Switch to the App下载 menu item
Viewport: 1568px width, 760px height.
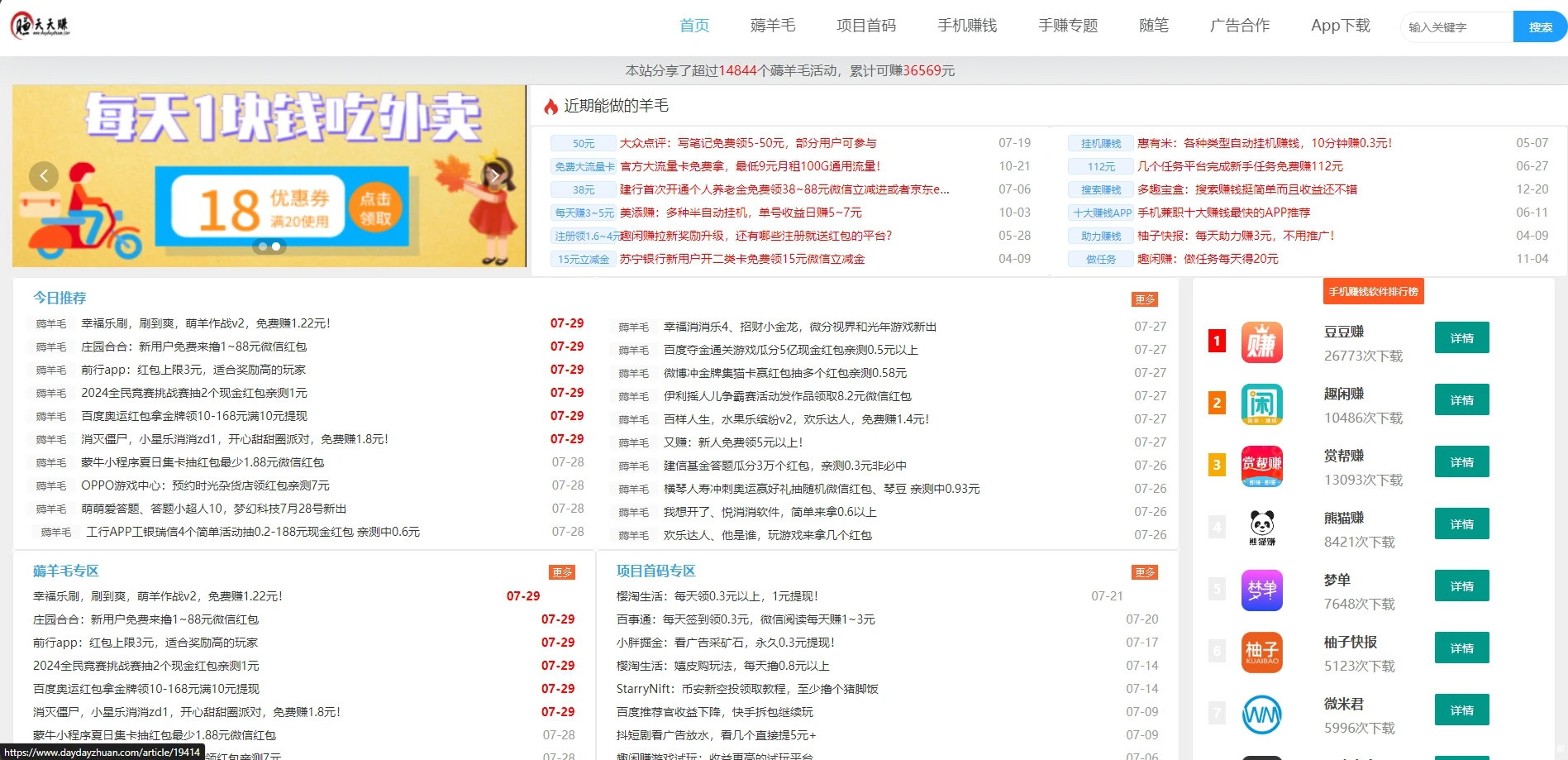coord(1339,26)
